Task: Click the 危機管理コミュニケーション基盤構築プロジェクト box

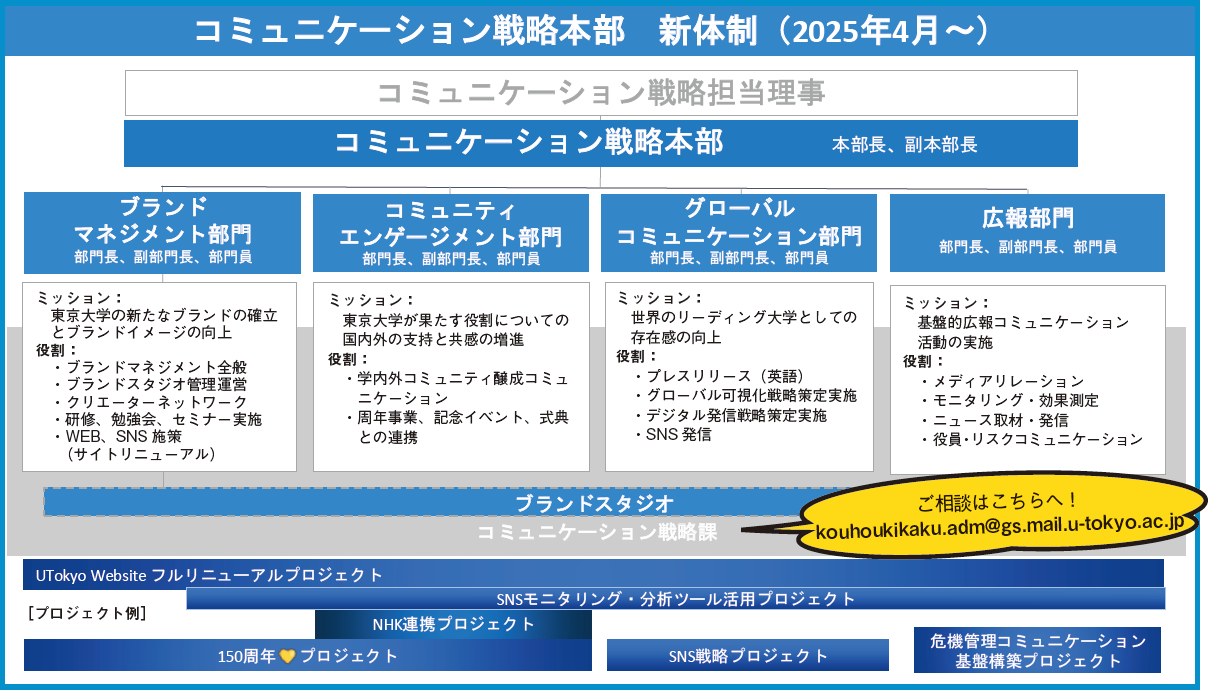Action: 1037,650
